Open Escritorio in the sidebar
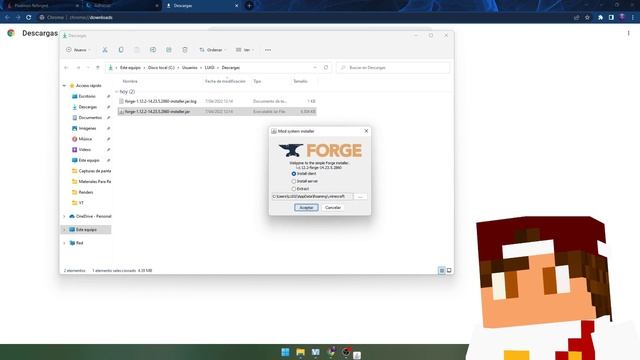This screenshot has width=640, height=360. pos(87,96)
